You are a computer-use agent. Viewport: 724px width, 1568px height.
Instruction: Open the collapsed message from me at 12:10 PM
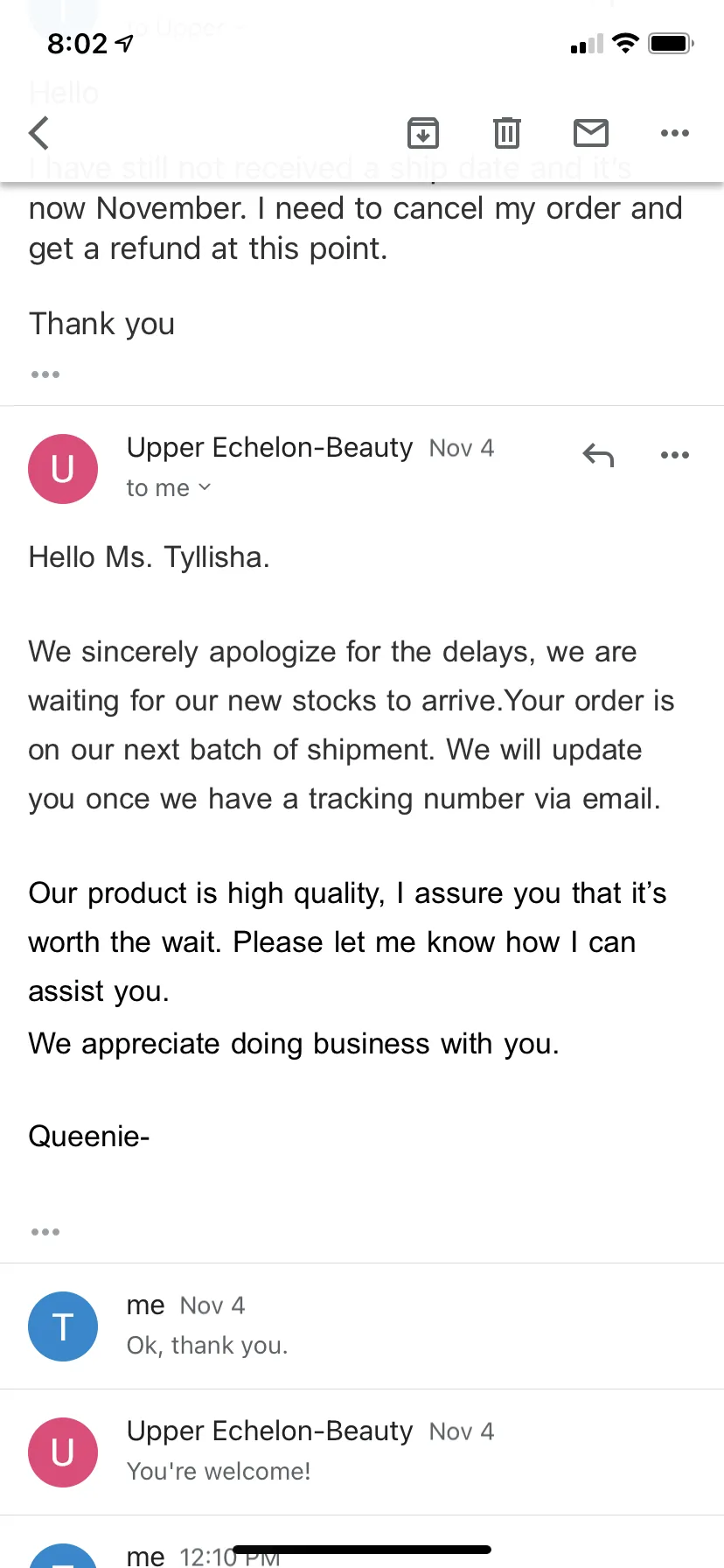[362, 1543]
